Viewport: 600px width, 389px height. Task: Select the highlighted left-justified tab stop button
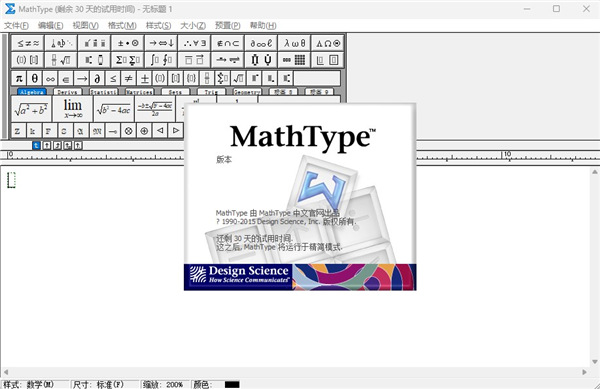coord(36,145)
